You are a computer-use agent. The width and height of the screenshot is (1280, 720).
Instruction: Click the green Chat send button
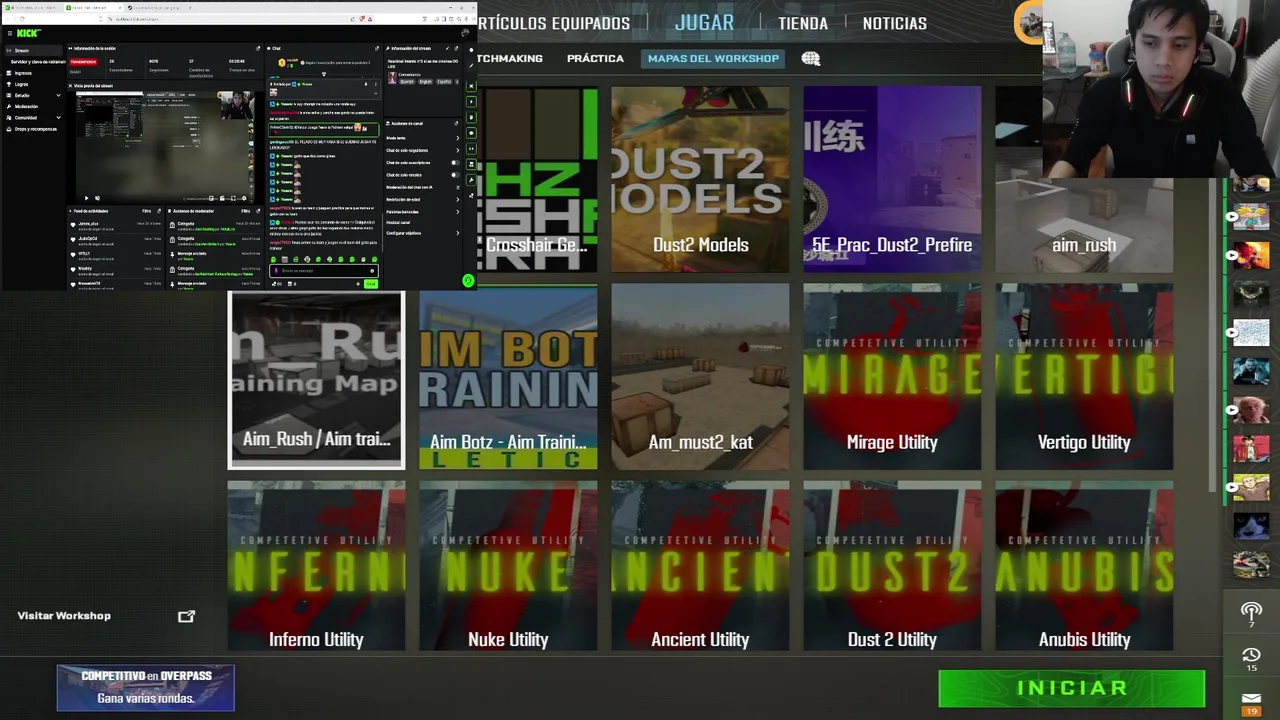click(x=371, y=284)
